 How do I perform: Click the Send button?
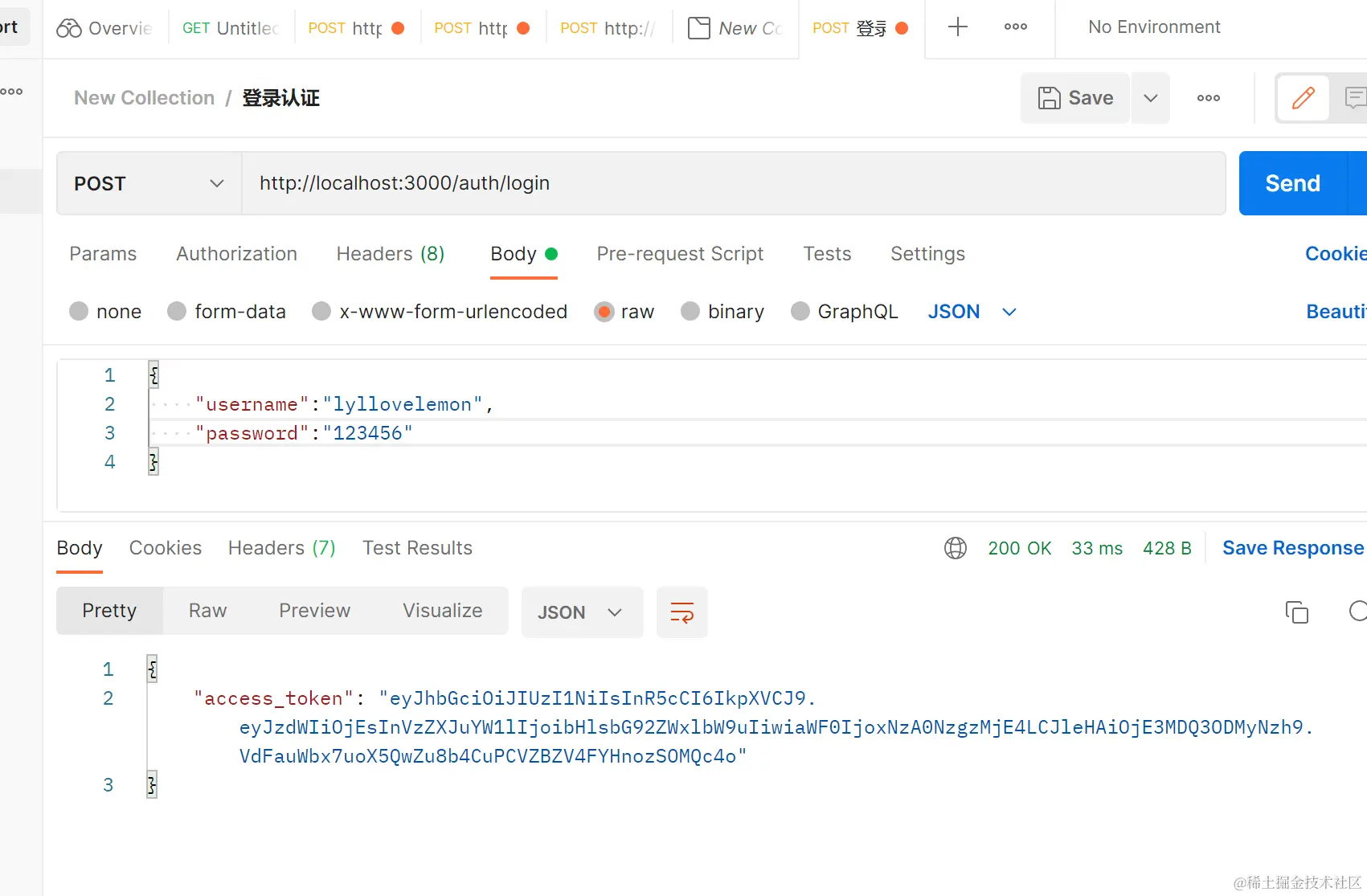point(1293,183)
